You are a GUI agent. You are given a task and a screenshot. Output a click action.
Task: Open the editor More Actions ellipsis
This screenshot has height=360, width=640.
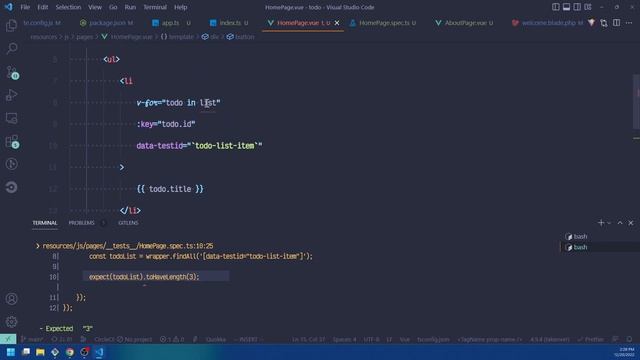pyautogui.click(x=629, y=23)
